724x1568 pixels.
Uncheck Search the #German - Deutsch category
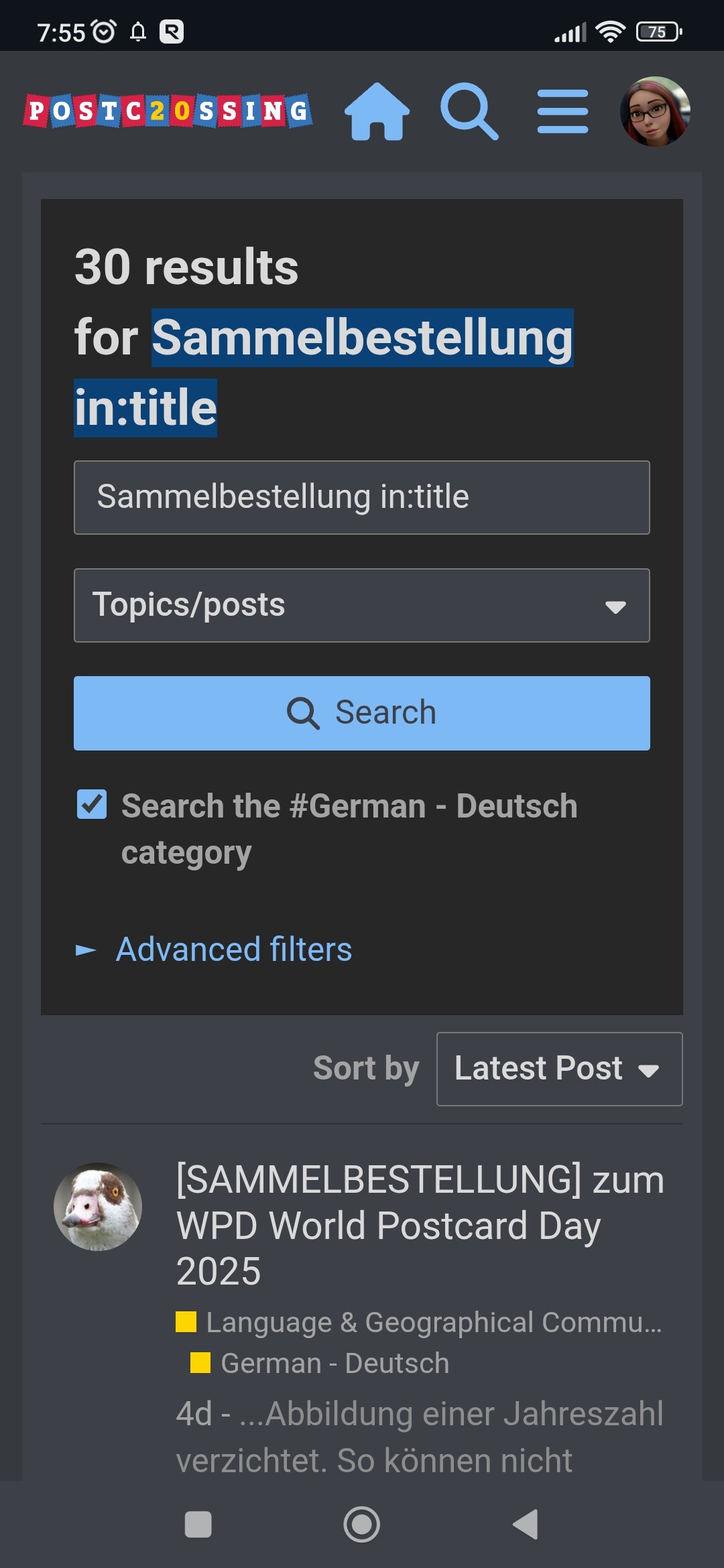coord(92,804)
